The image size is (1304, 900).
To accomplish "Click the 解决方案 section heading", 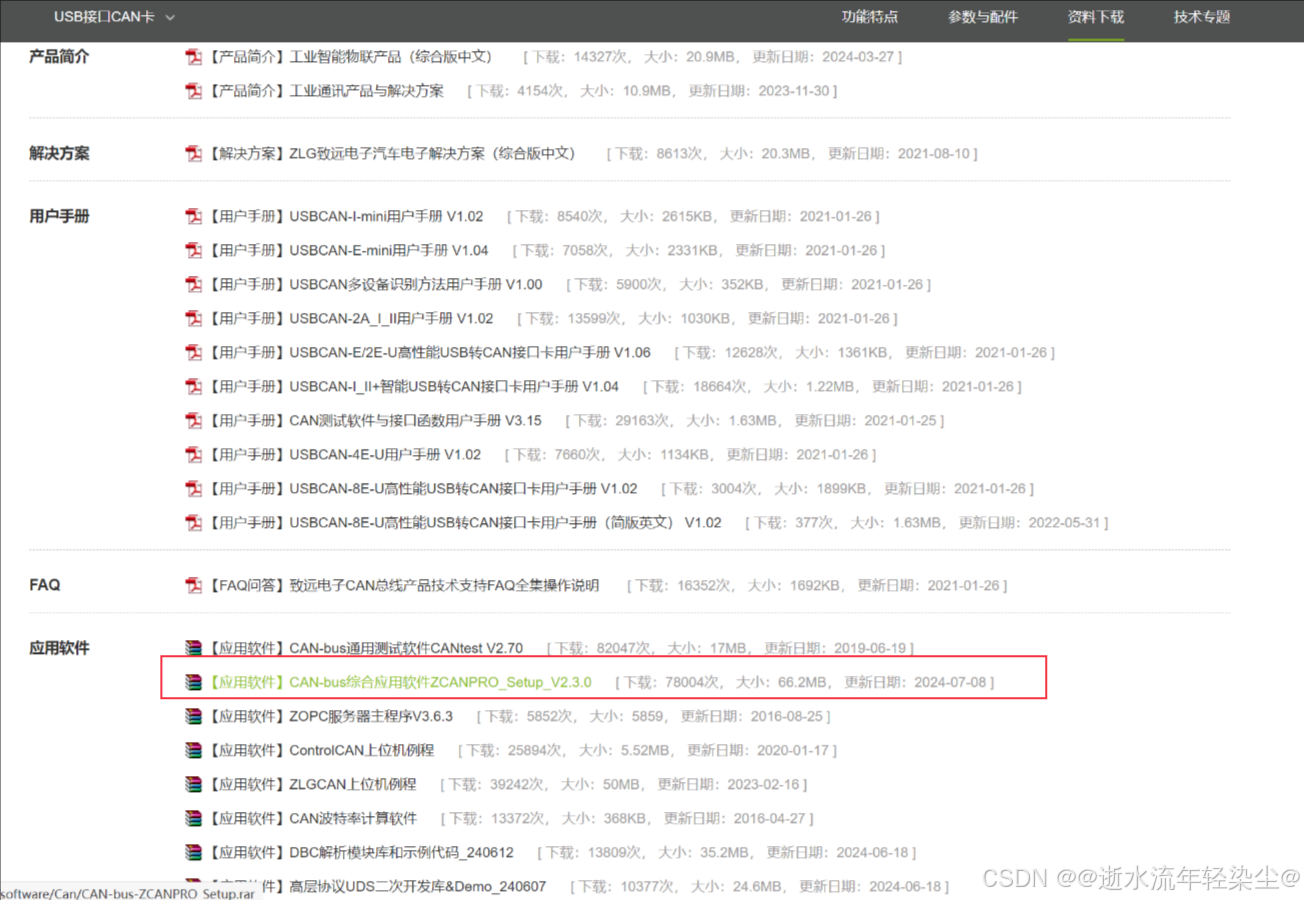I will (x=59, y=154).
